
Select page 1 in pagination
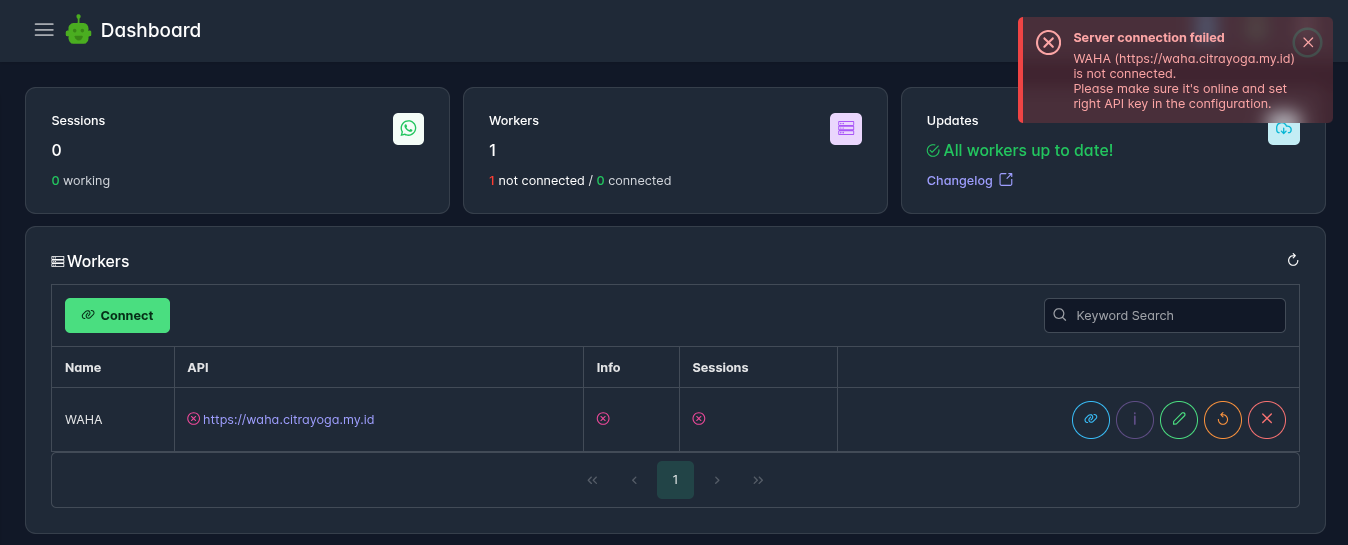[675, 480]
